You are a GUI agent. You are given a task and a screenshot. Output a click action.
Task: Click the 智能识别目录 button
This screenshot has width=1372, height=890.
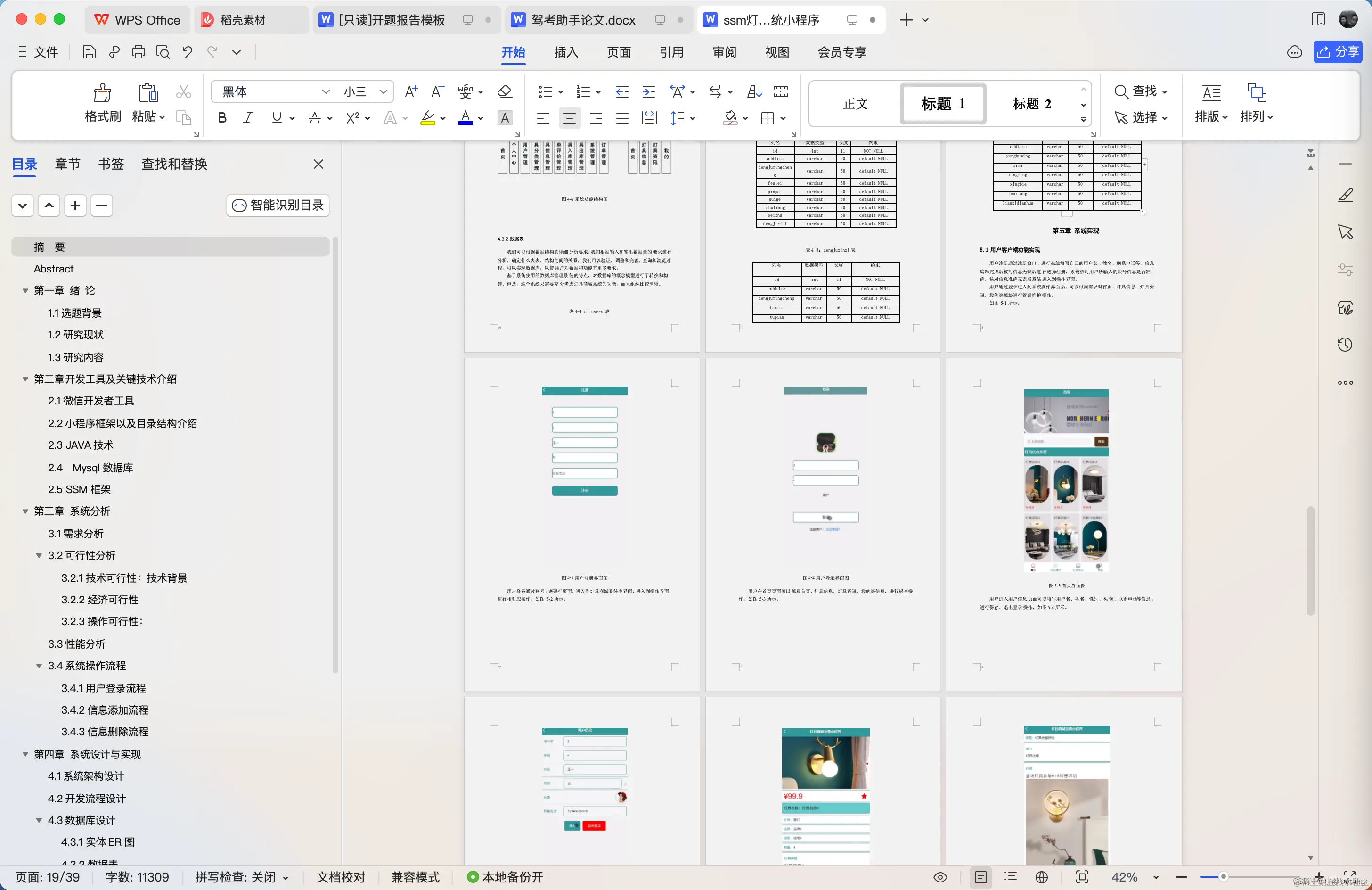coord(278,206)
